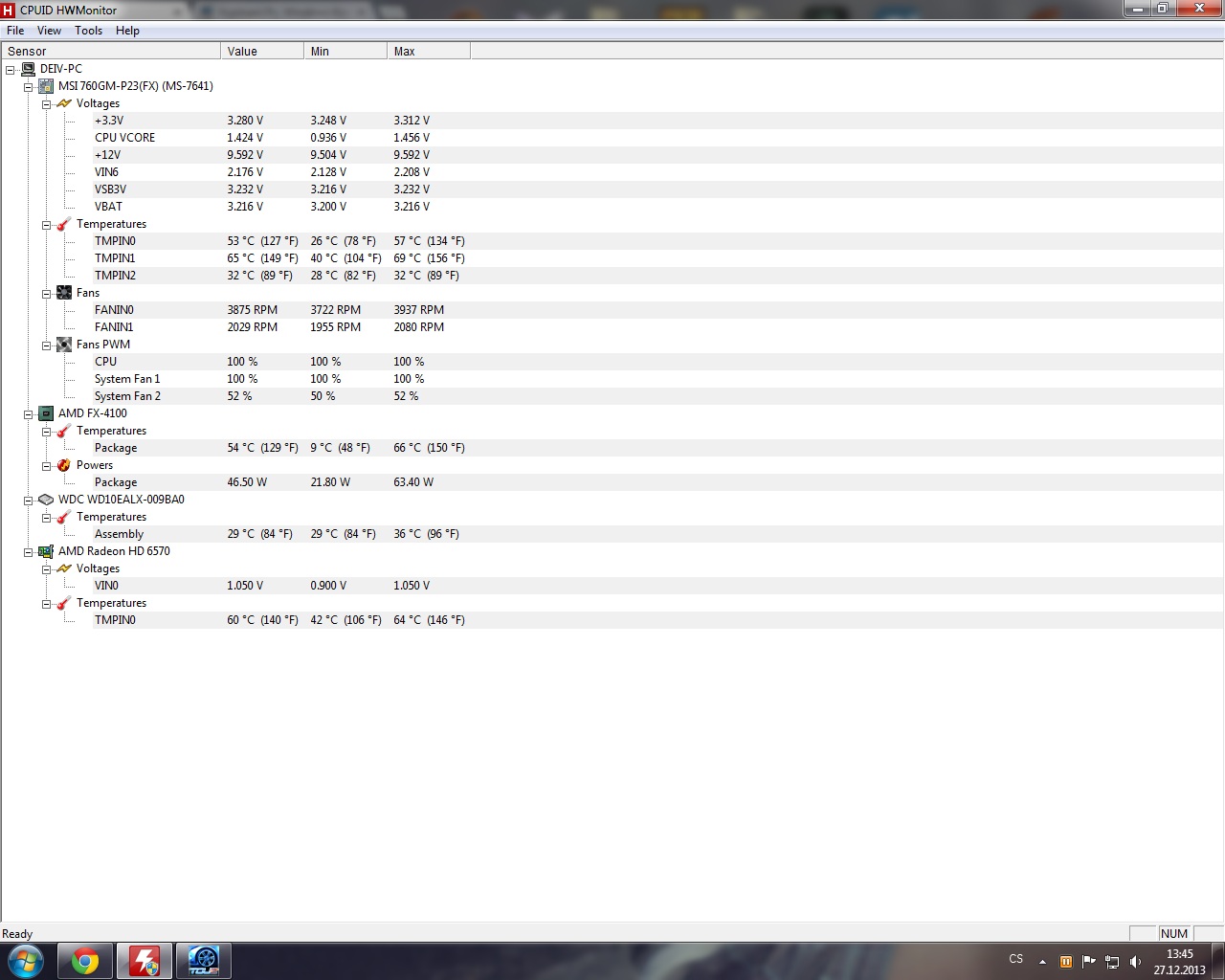Screen dimensions: 1225x980
Task: Click the Min column header
Action: (345, 52)
